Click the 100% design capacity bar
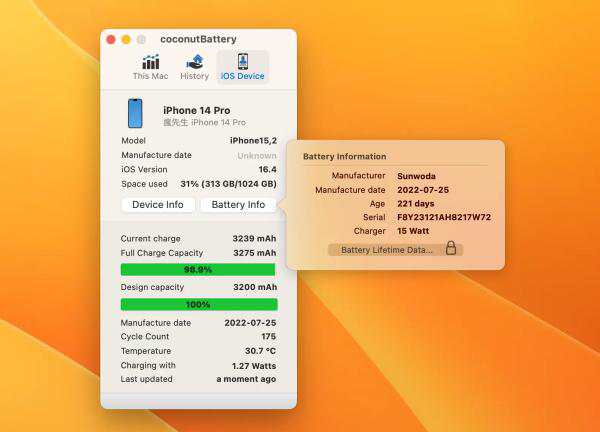600x432 pixels. [199, 305]
